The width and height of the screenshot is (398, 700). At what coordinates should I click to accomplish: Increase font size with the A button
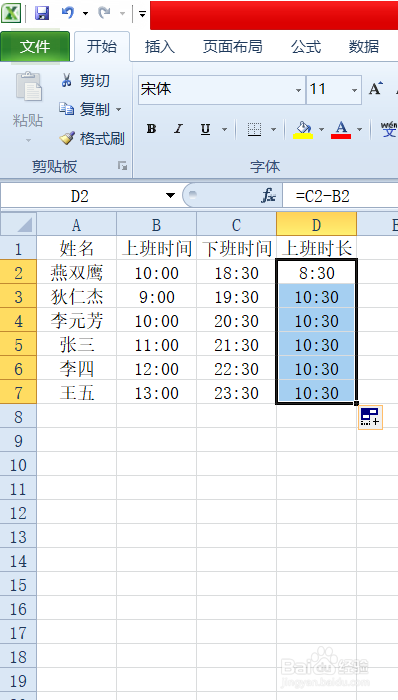pyautogui.click(x=376, y=89)
